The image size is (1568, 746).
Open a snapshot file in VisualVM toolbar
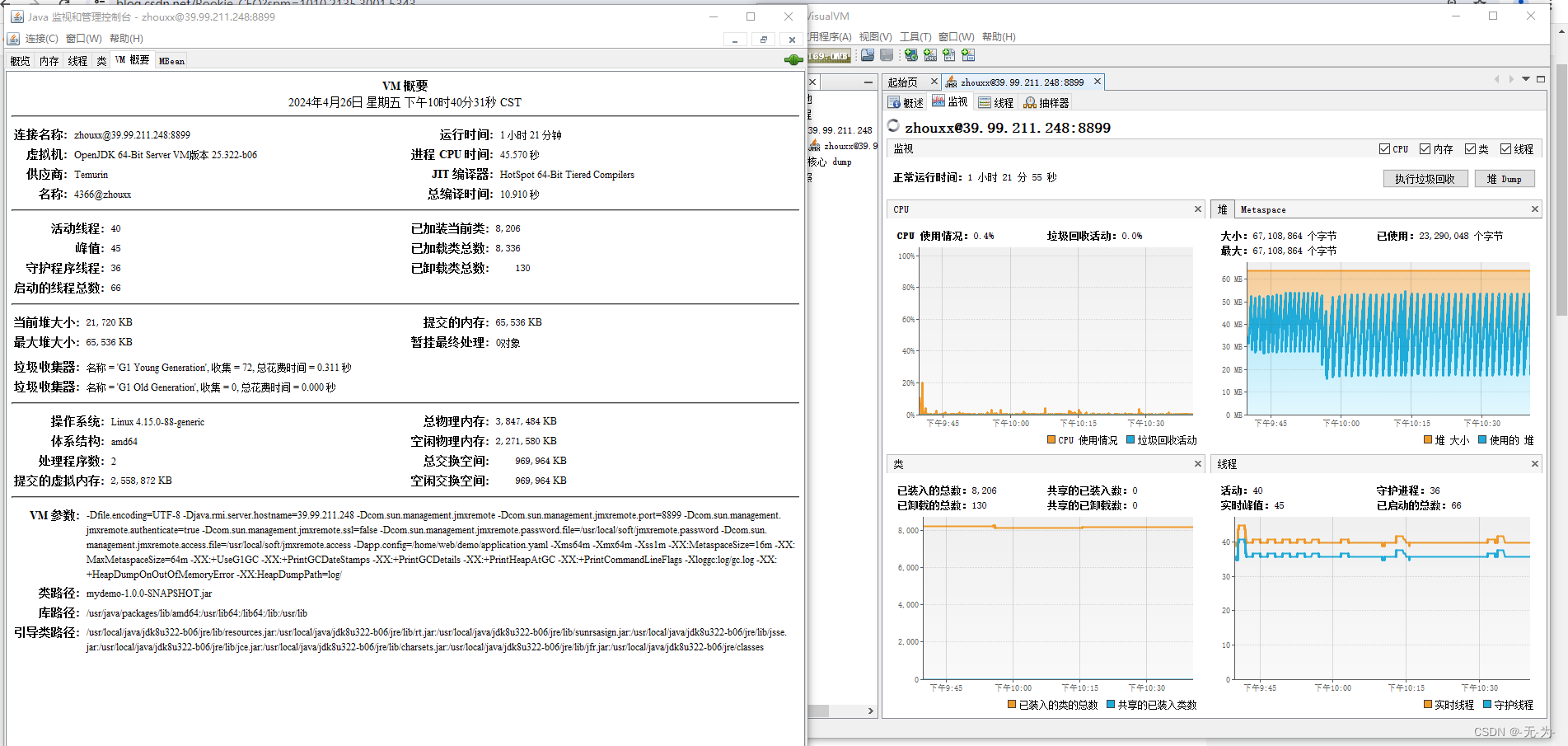(868, 55)
